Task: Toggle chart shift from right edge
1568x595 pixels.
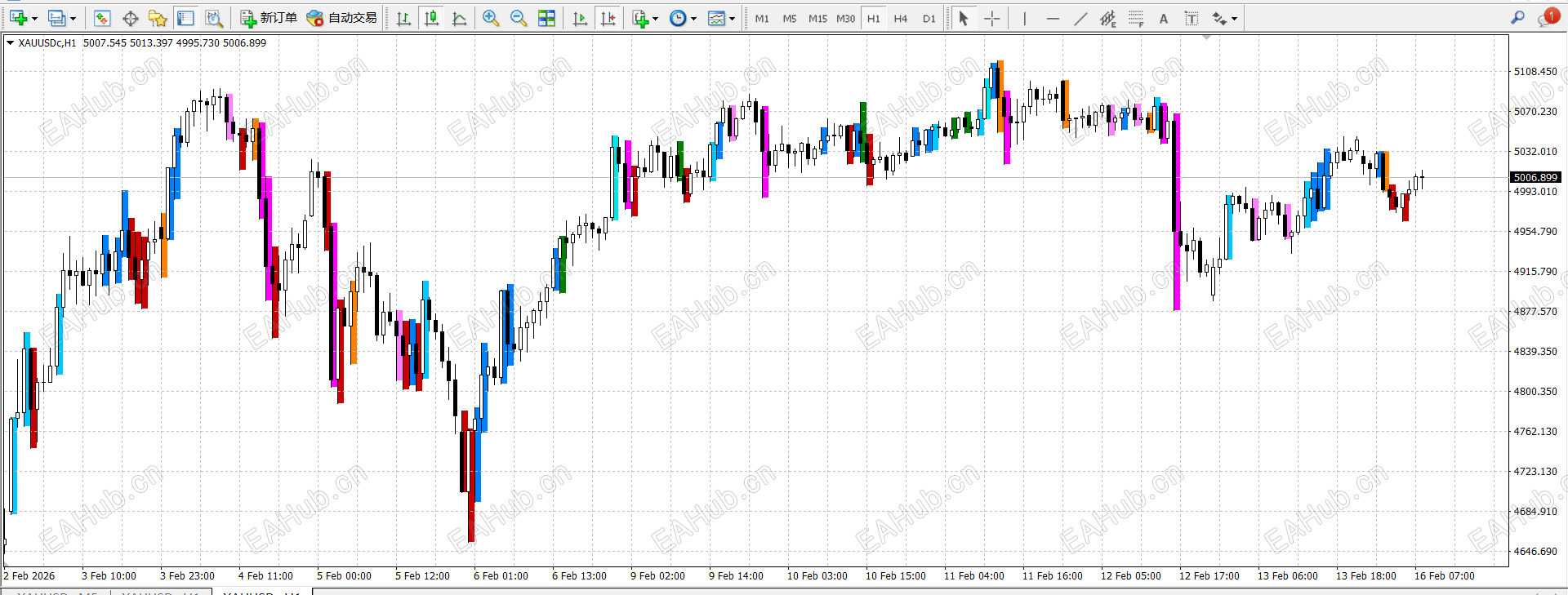Action: point(608,18)
